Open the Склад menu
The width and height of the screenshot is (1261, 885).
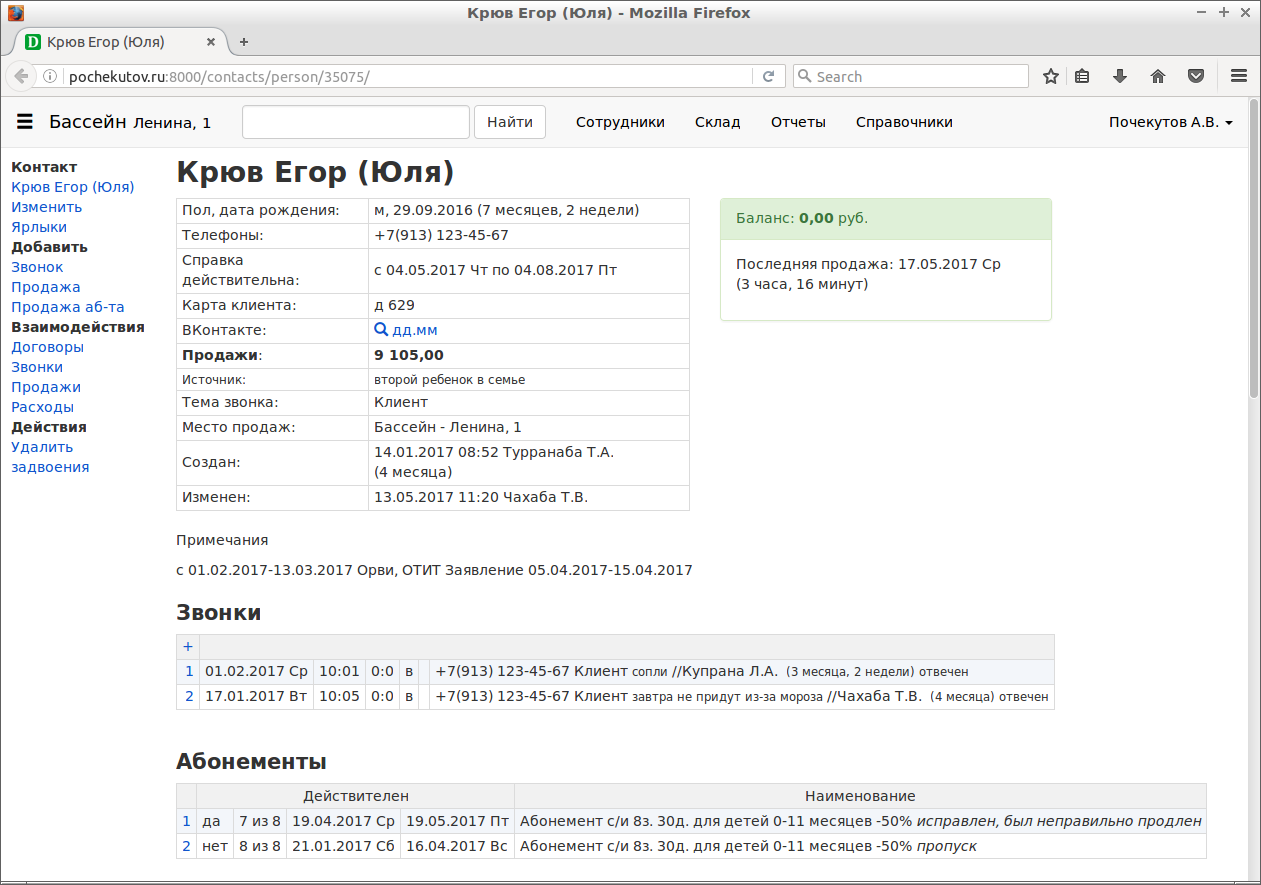click(717, 122)
